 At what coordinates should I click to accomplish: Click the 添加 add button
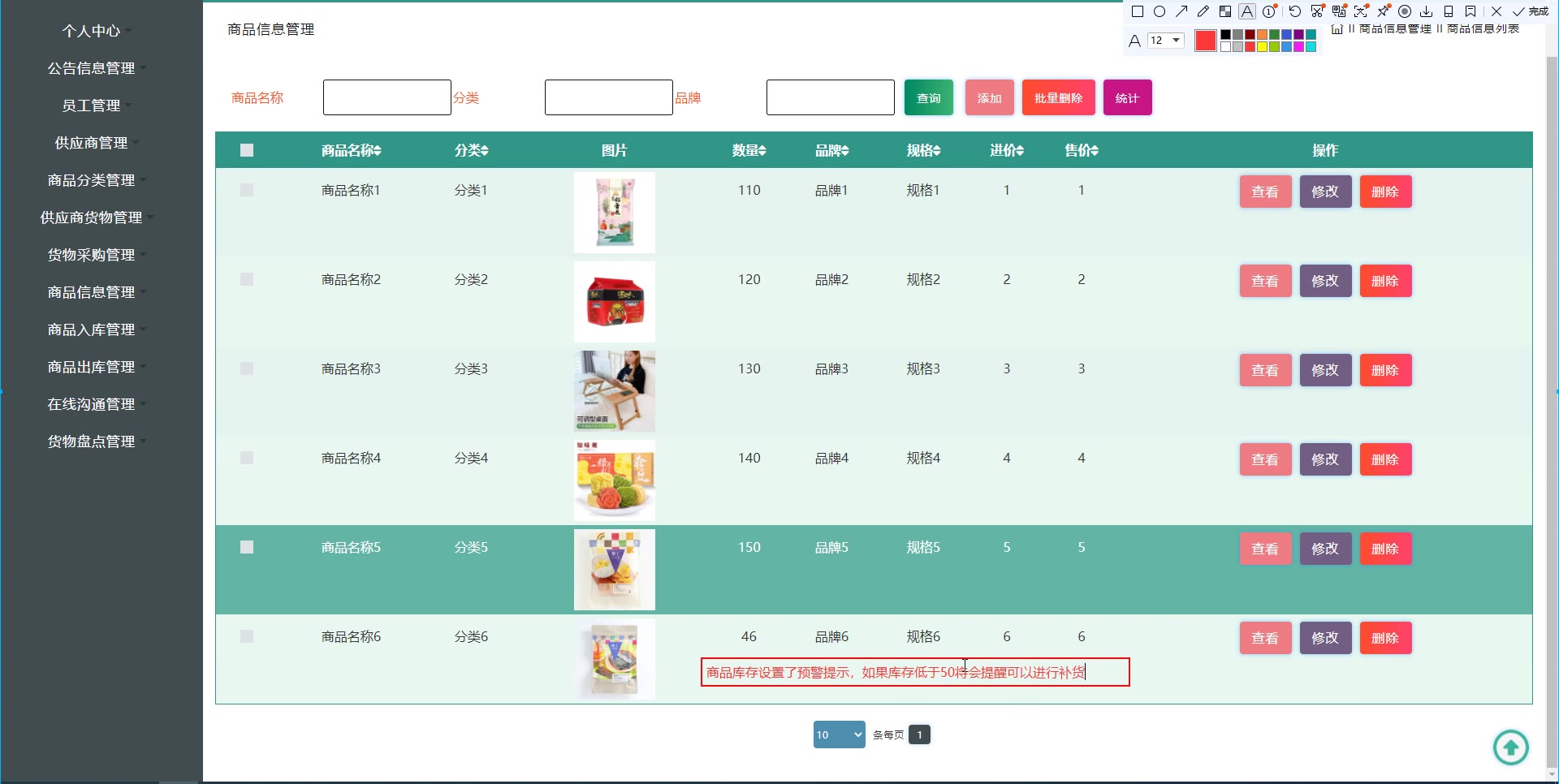tap(990, 97)
